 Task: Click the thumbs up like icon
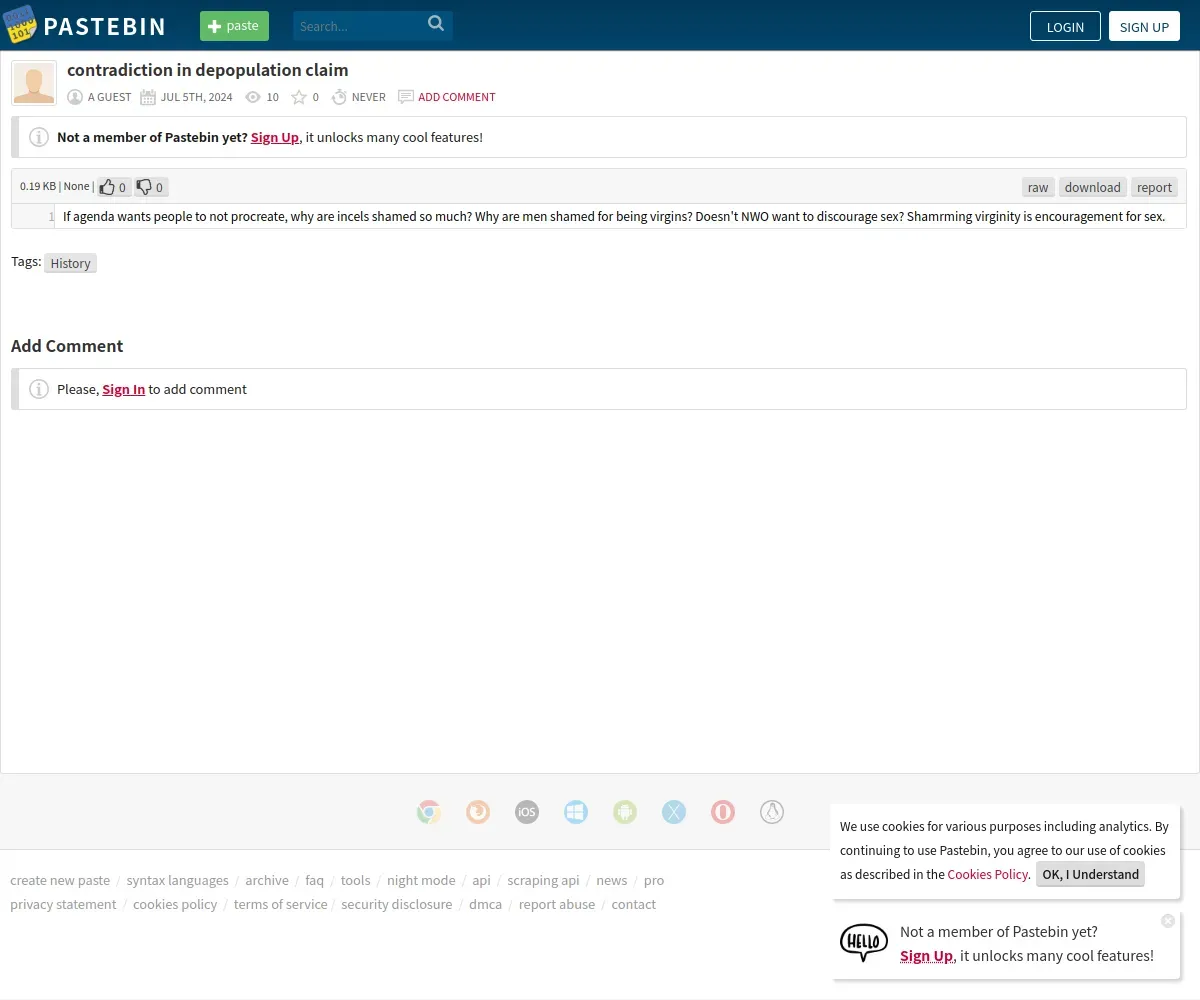click(108, 187)
